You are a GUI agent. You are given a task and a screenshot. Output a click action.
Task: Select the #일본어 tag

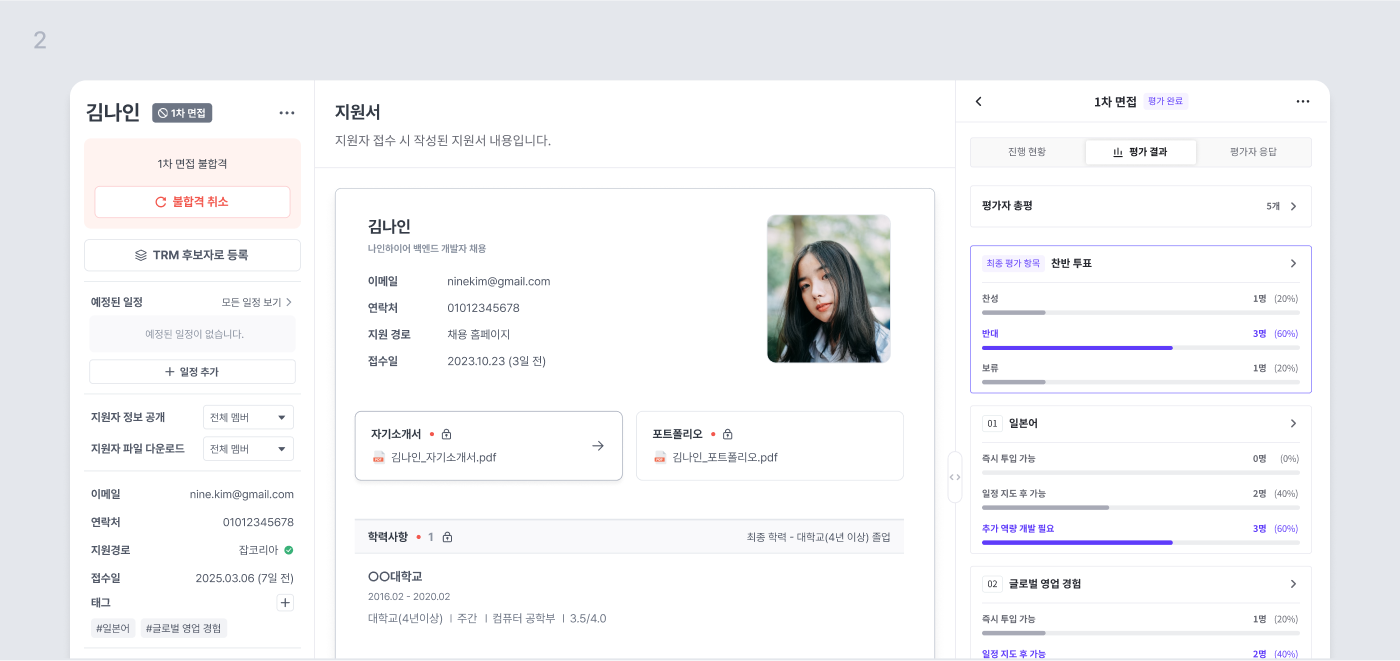coord(113,628)
